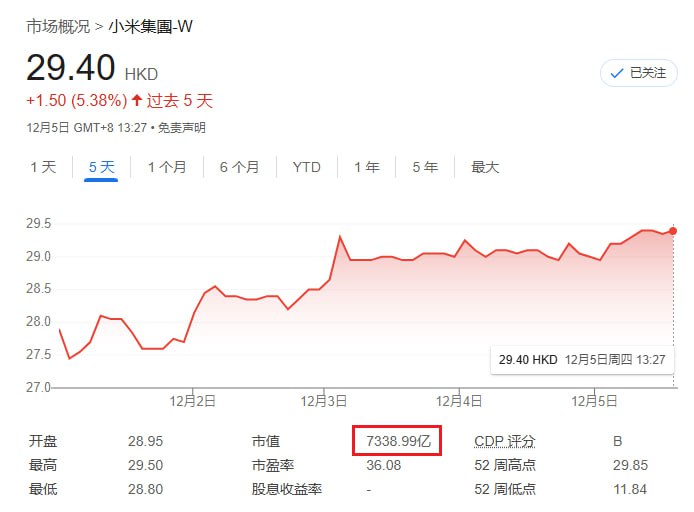The height and width of the screenshot is (512, 694).
Task: Select the 5 天 range tab
Action: click(x=101, y=167)
